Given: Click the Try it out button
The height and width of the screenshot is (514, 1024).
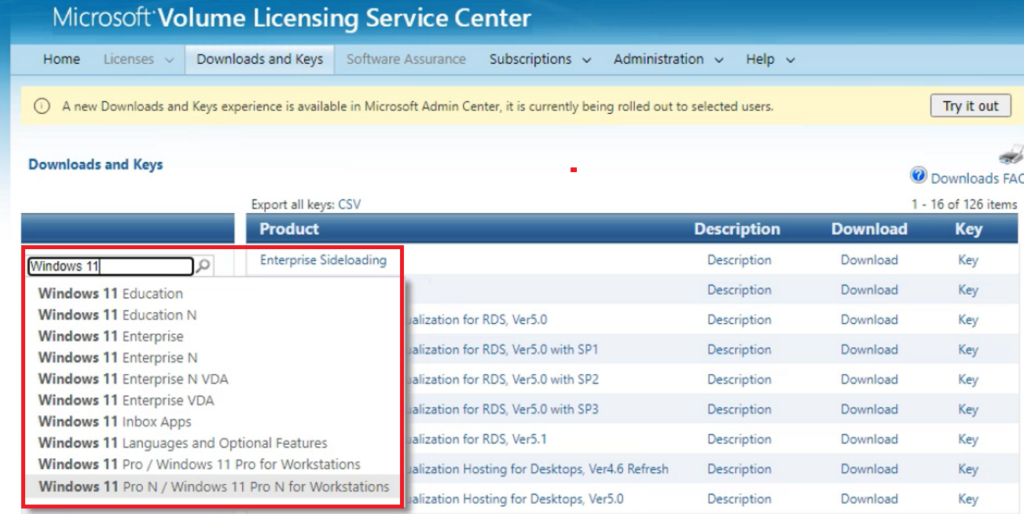Looking at the screenshot, I should (x=970, y=106).
